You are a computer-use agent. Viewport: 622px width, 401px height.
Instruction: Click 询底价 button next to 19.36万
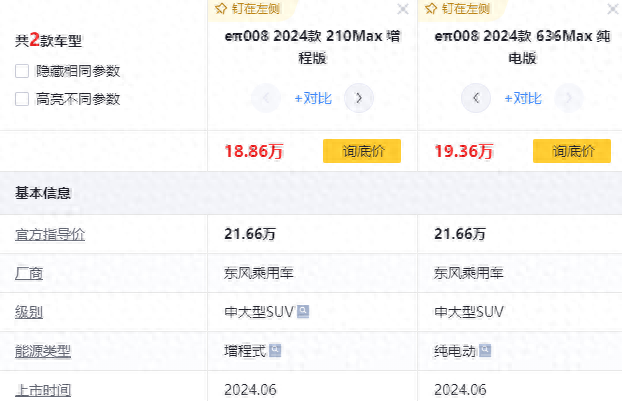[572, 151]
